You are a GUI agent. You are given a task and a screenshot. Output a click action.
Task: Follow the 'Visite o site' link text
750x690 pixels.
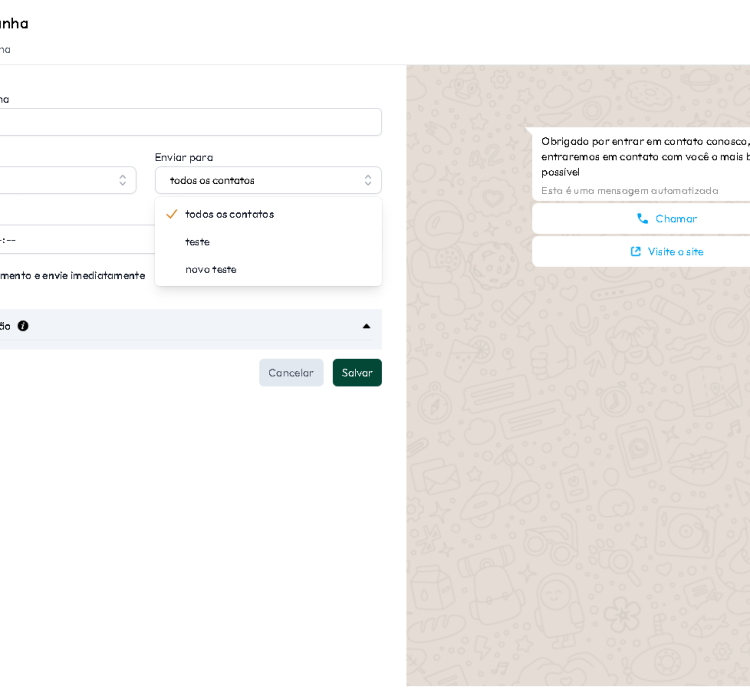[675, 252]
